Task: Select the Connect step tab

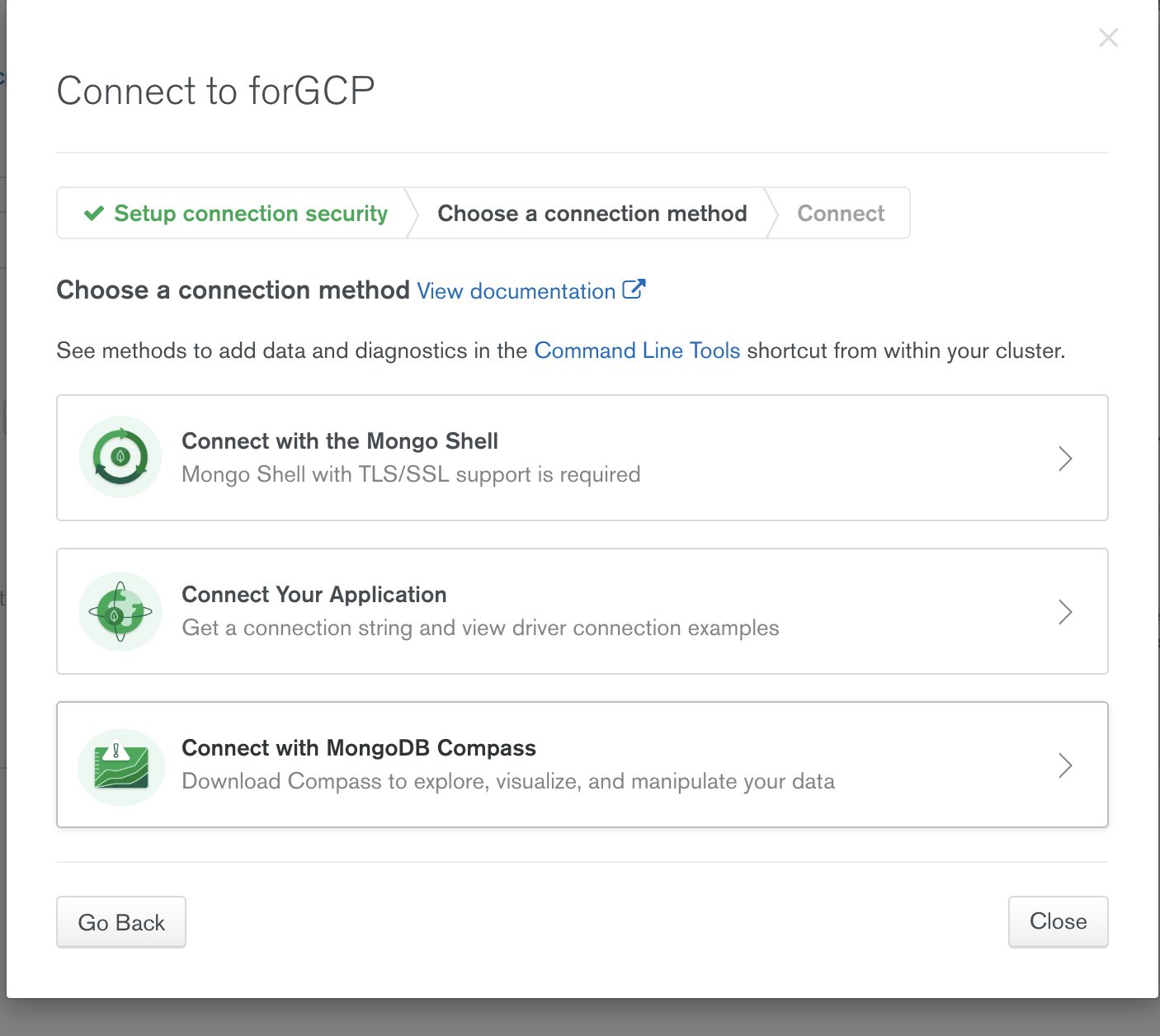Action: tap(840, 214)
